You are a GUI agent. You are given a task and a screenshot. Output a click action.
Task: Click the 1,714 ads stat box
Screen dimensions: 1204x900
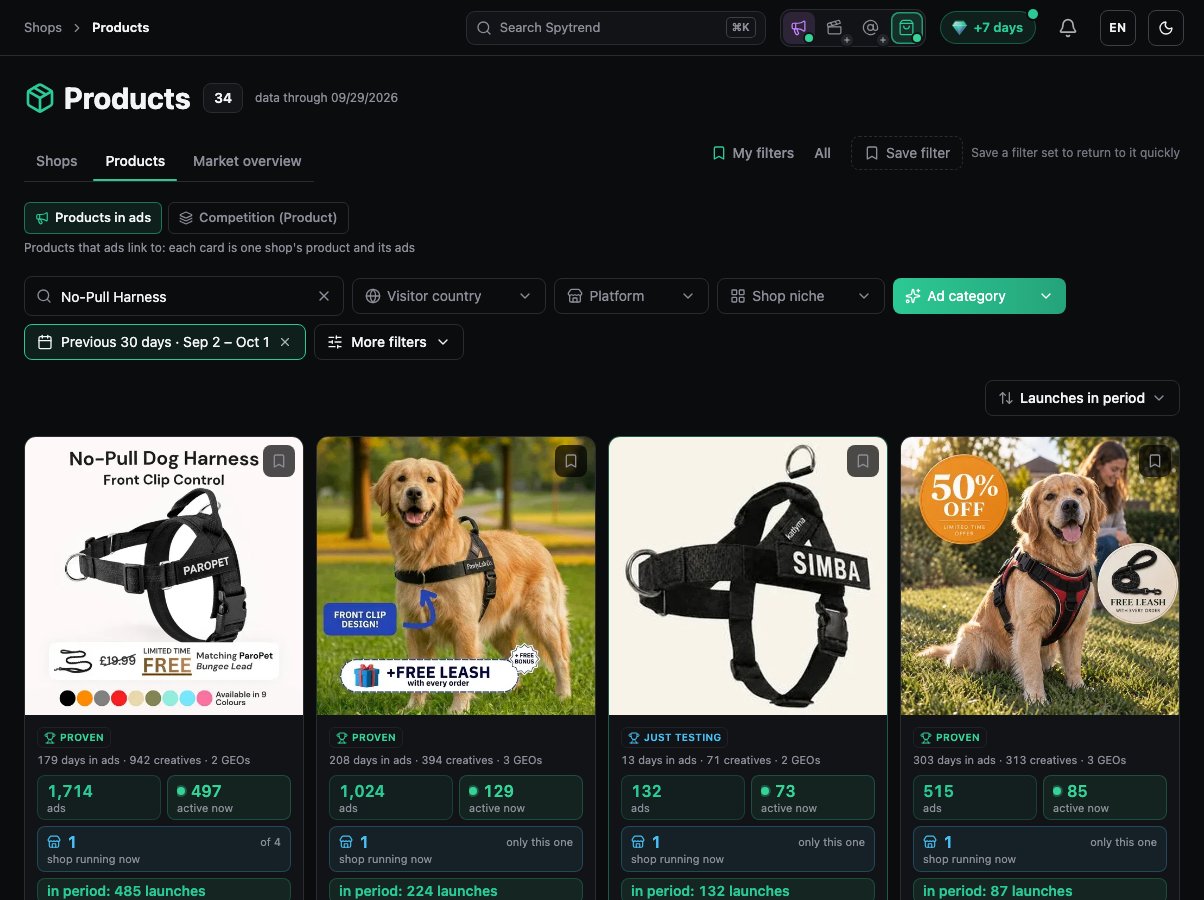(x=99, y=798)
